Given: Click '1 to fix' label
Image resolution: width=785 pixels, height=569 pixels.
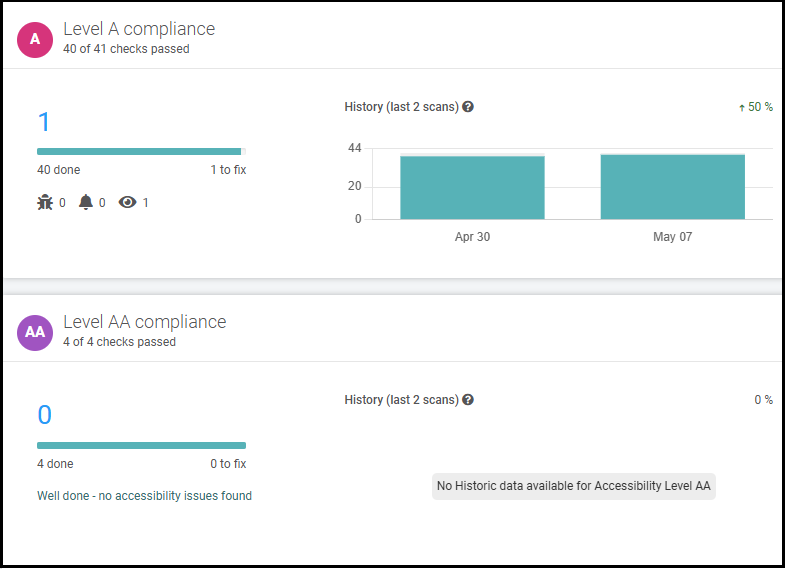Looking at the screenshot, I should pyautogui.click(x=228, y=170).
